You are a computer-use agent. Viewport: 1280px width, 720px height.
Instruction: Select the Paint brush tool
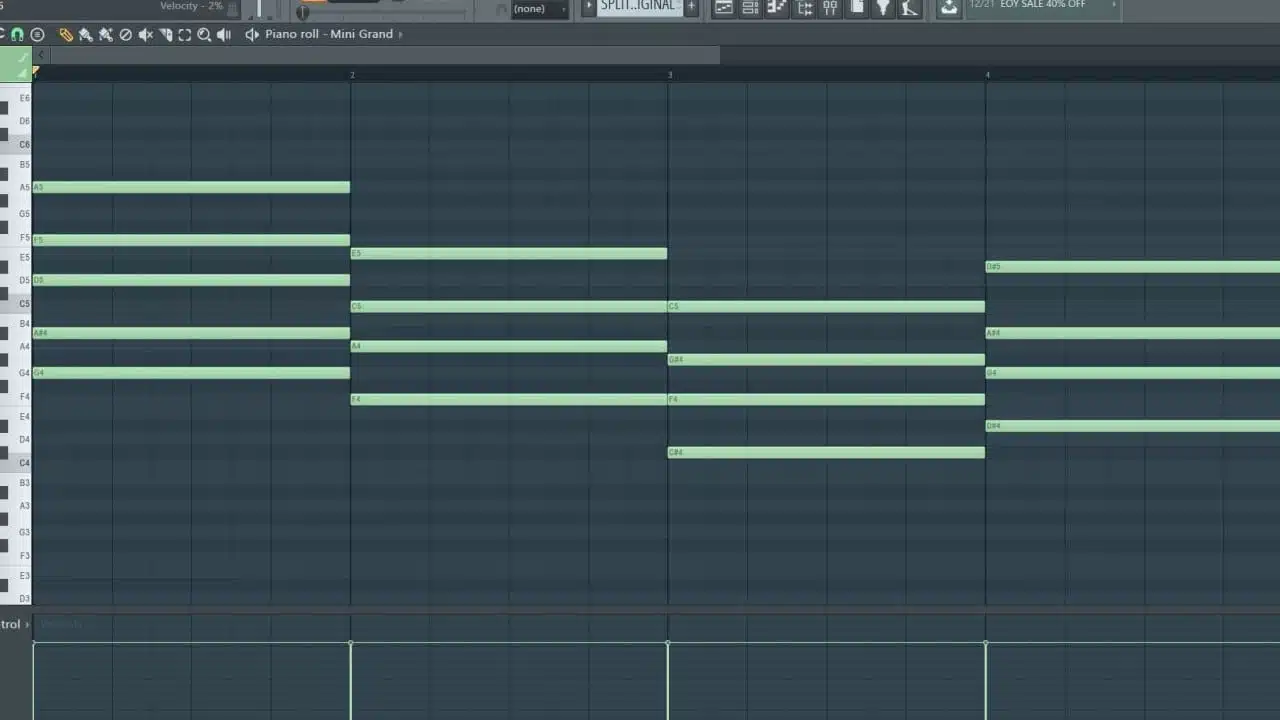click(x=86, y=34)
